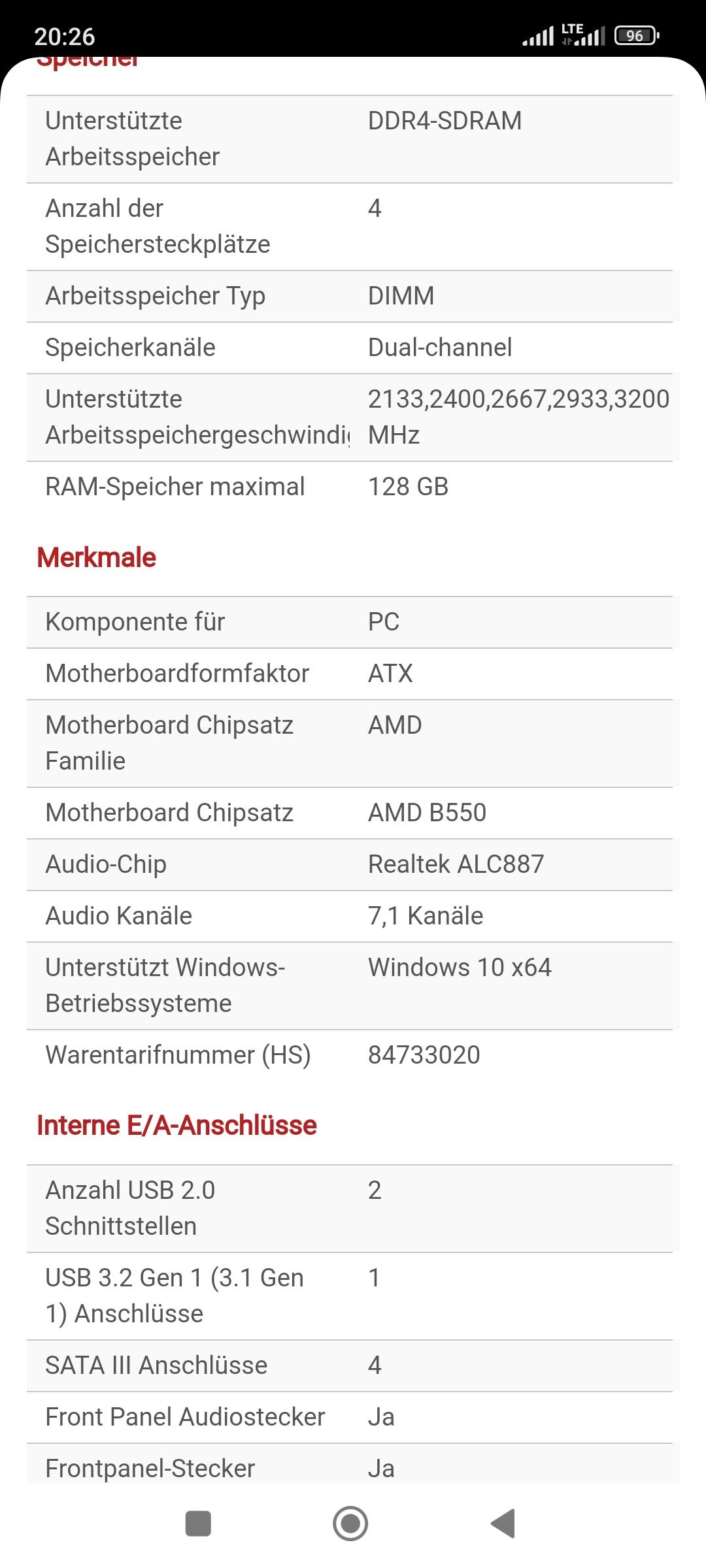Select the Dual-channel value text

(440, 348)
